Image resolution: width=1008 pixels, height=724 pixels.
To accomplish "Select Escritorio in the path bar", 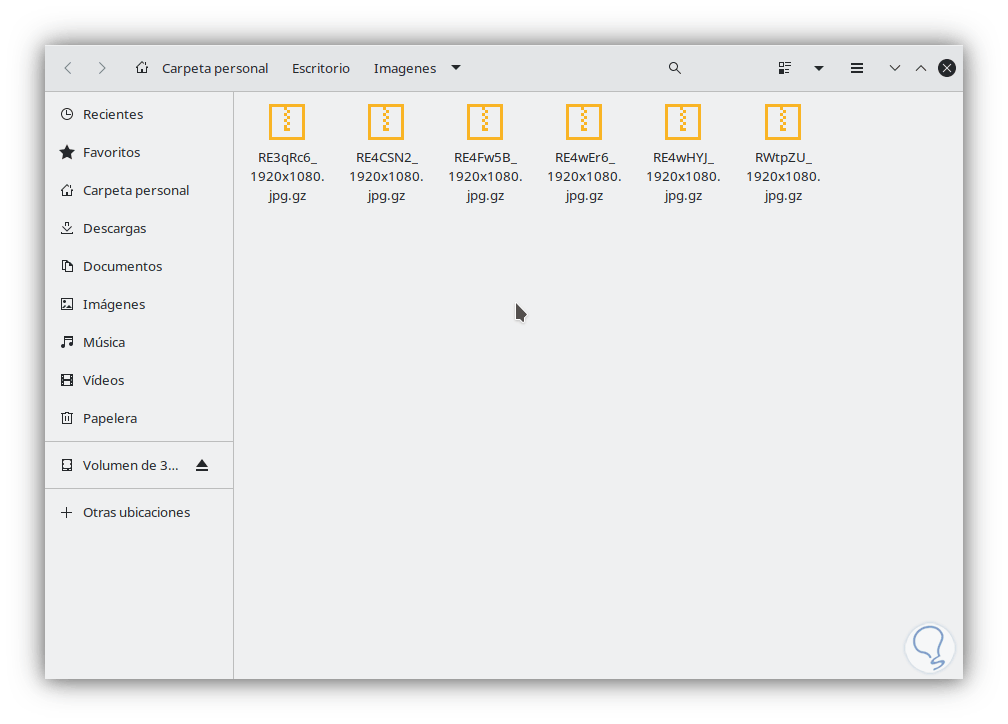I will [x=321, y=69].
